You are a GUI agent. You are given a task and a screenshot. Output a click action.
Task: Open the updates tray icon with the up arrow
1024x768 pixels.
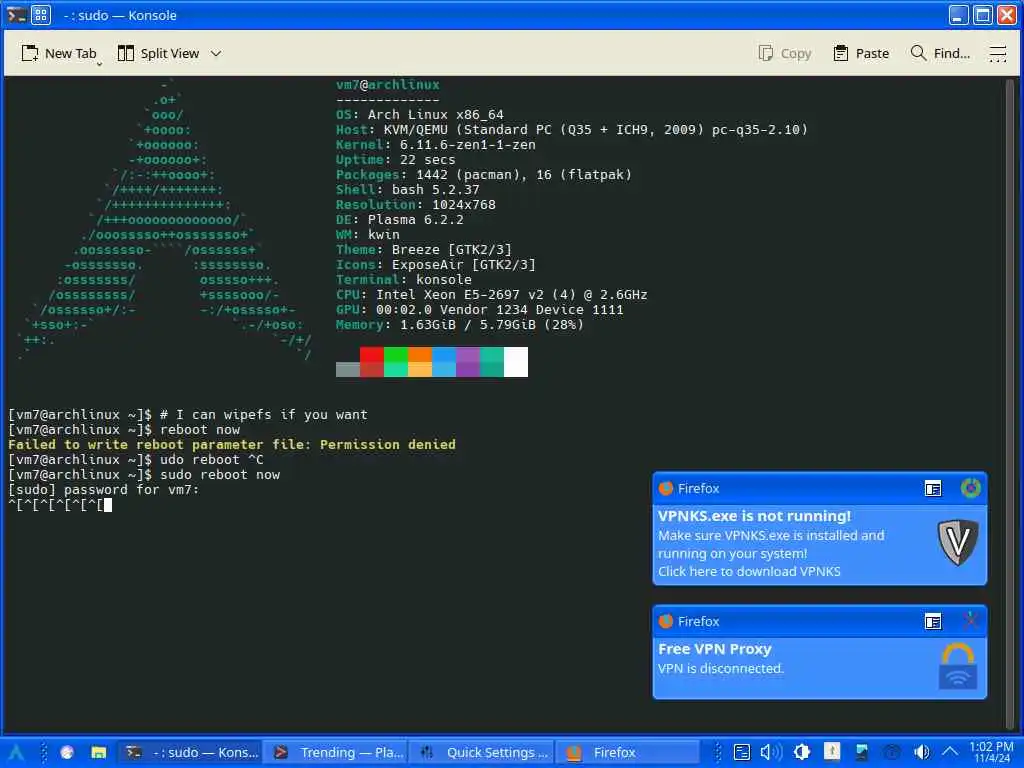tap(832, 752)
